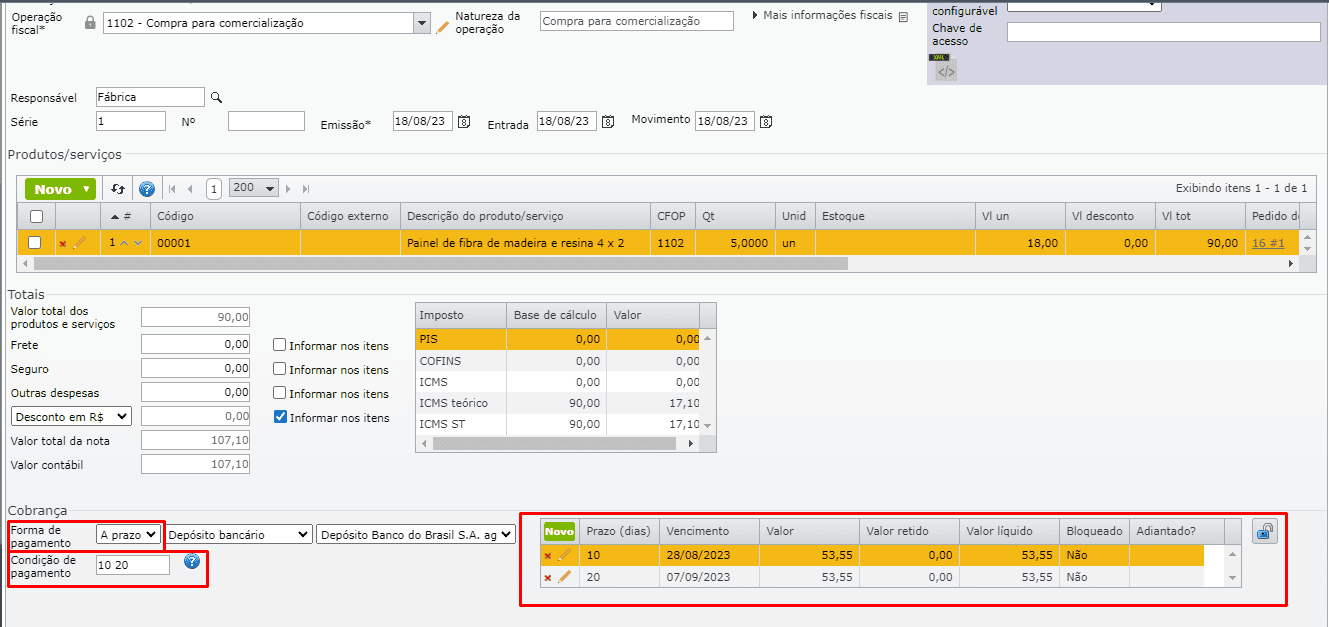Check 'Informar nos itens' for Frete
The height and width of the screenshot is (627, 1329).
pyautogui.click(x=280, y=345)
